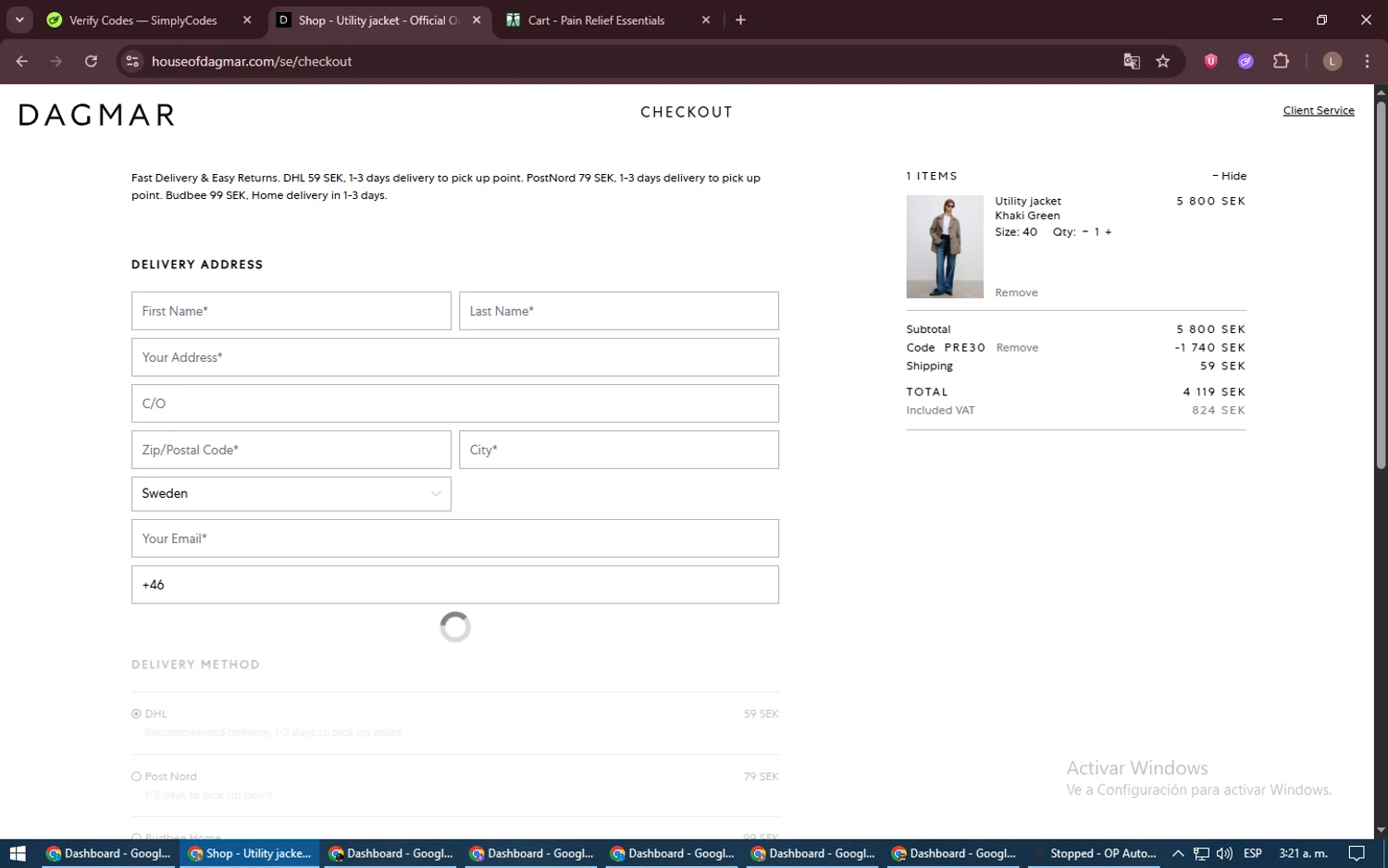Screen dimensions: 1388x868
Task: Open the tab search dropdown arrow
Action: 19,19
